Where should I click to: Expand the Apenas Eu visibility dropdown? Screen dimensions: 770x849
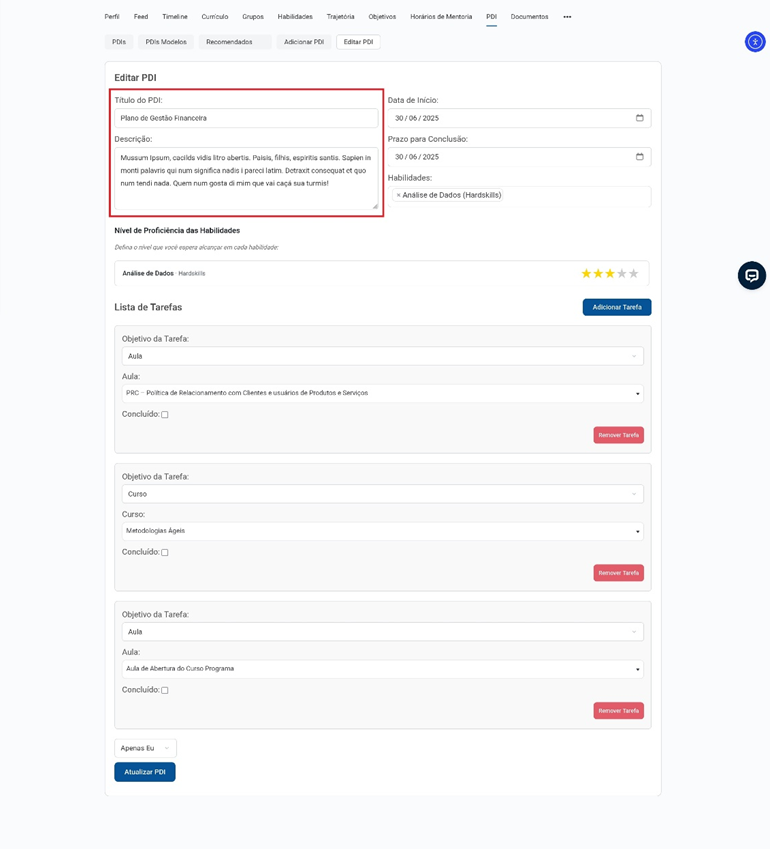[145, 748]
